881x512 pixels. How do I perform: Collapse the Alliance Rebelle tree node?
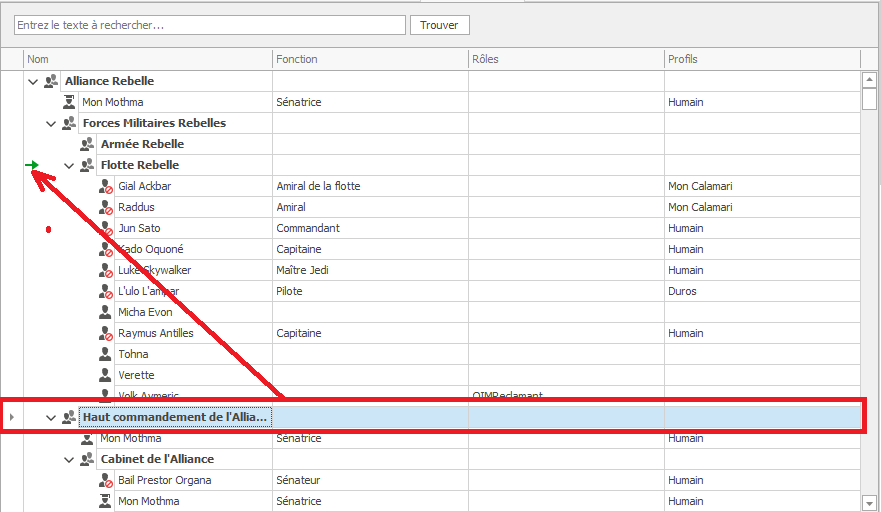33,81
